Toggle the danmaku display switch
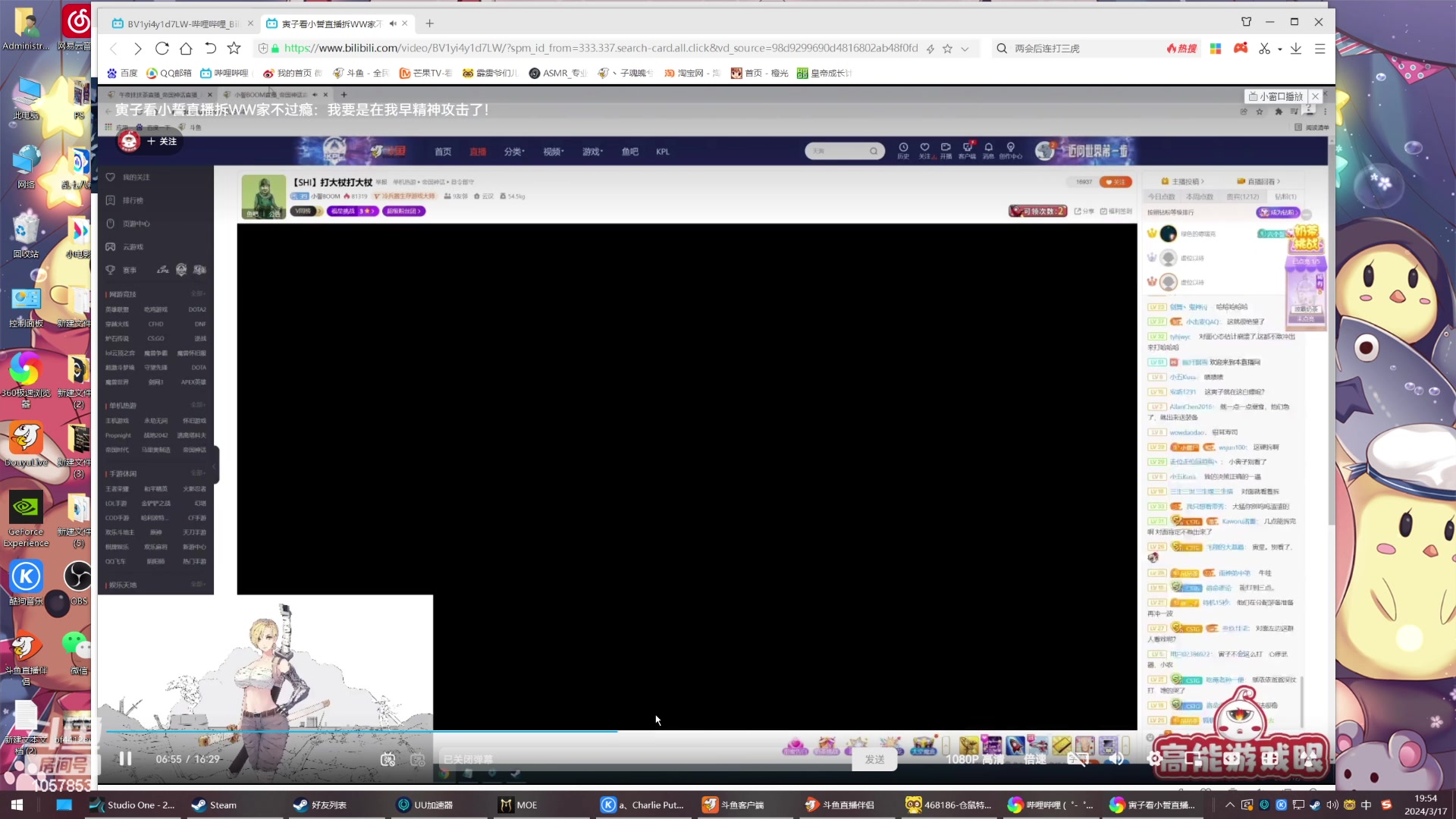The width and height of the screenshot is (1456, 819). pos(388,760)
